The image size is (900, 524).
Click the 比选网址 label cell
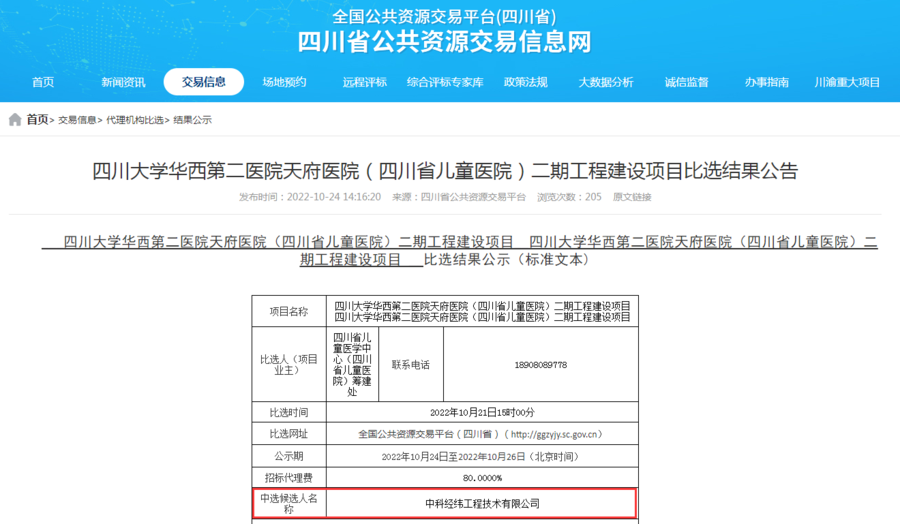(x=289, y=434)
